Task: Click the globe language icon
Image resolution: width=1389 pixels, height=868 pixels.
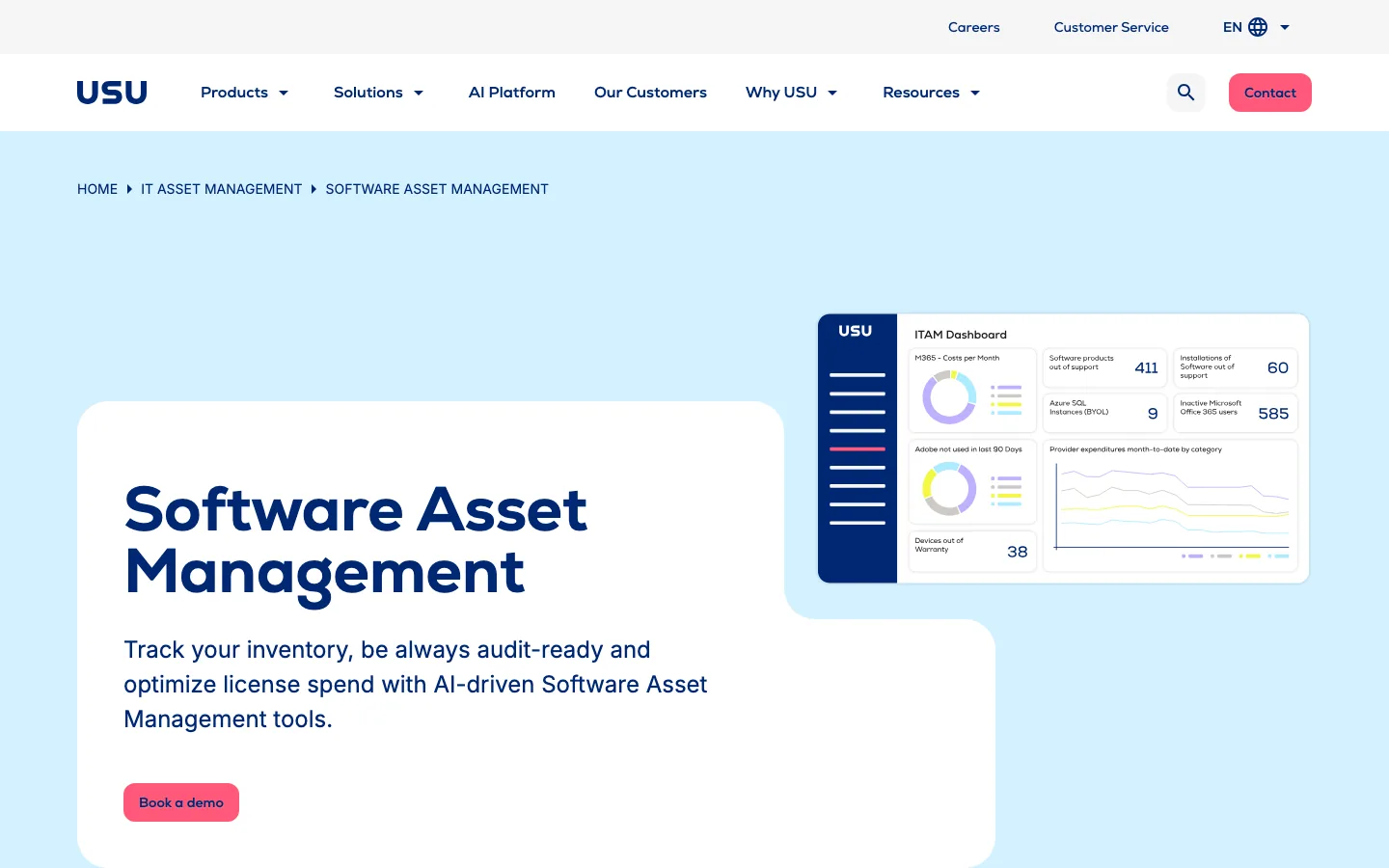Action: pyautogui.click(x=1258, y=27)
